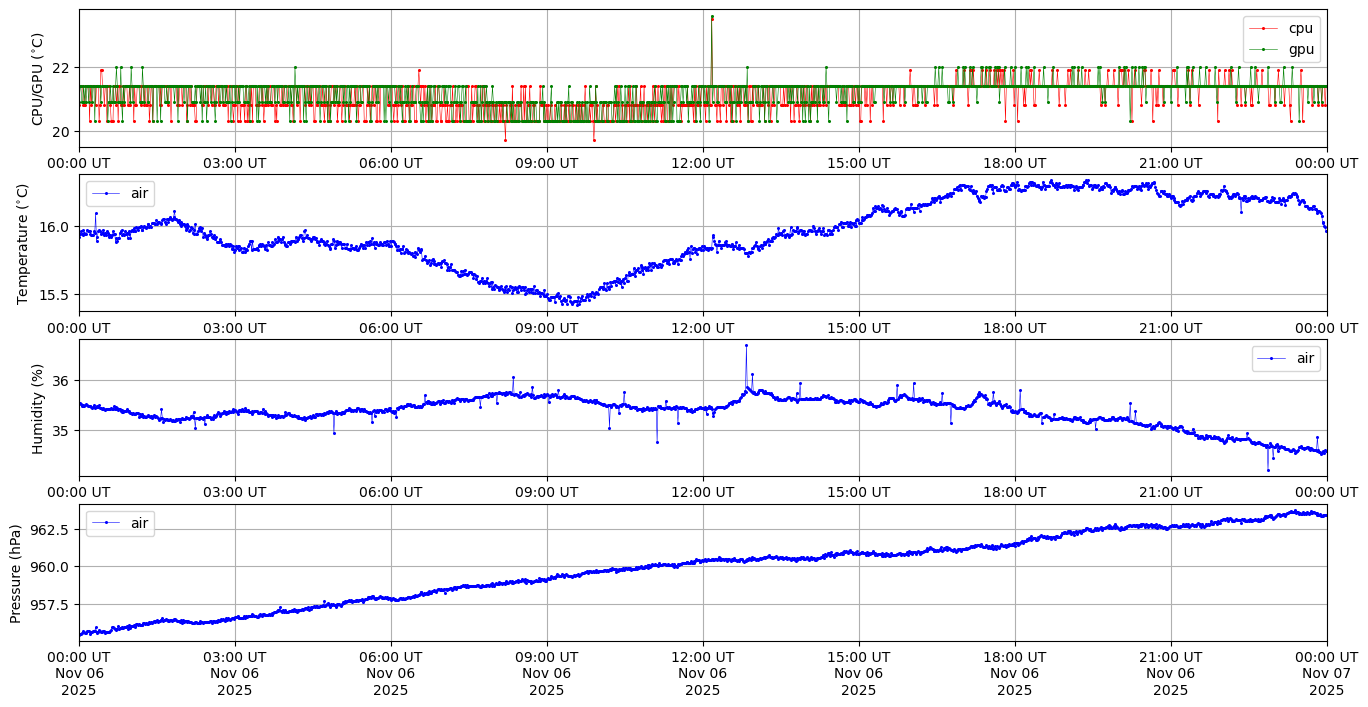This screenshot has width=1368, height=707.
Task: Click the red cpu legend line marker
Action: [x=1263, y=29]
